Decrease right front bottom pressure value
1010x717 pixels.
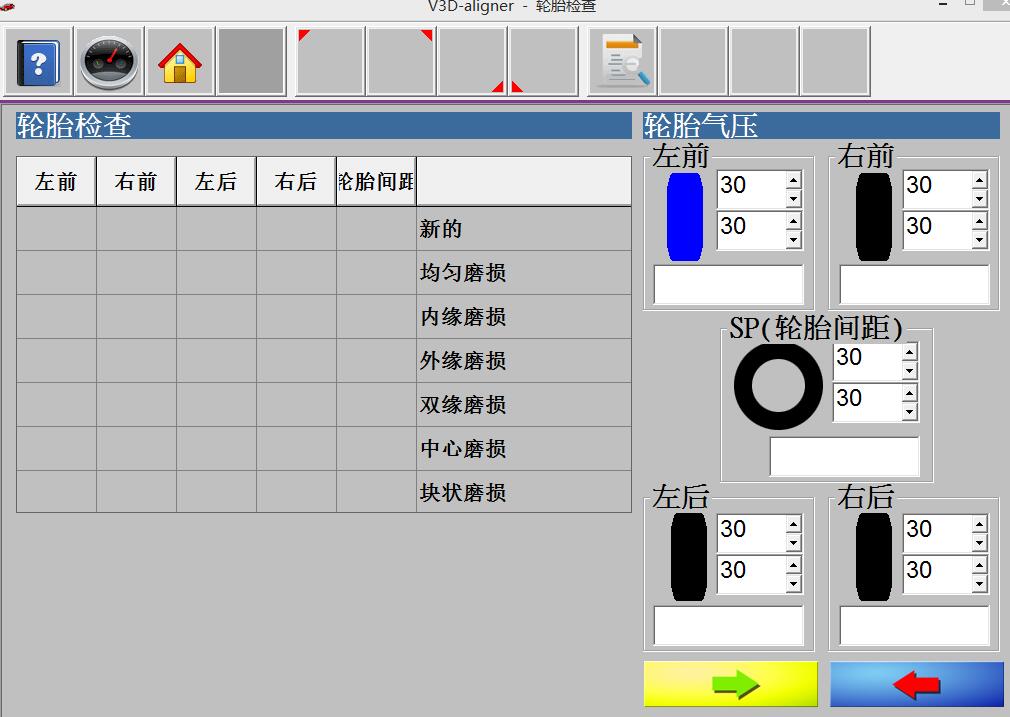tap(979, 240)
